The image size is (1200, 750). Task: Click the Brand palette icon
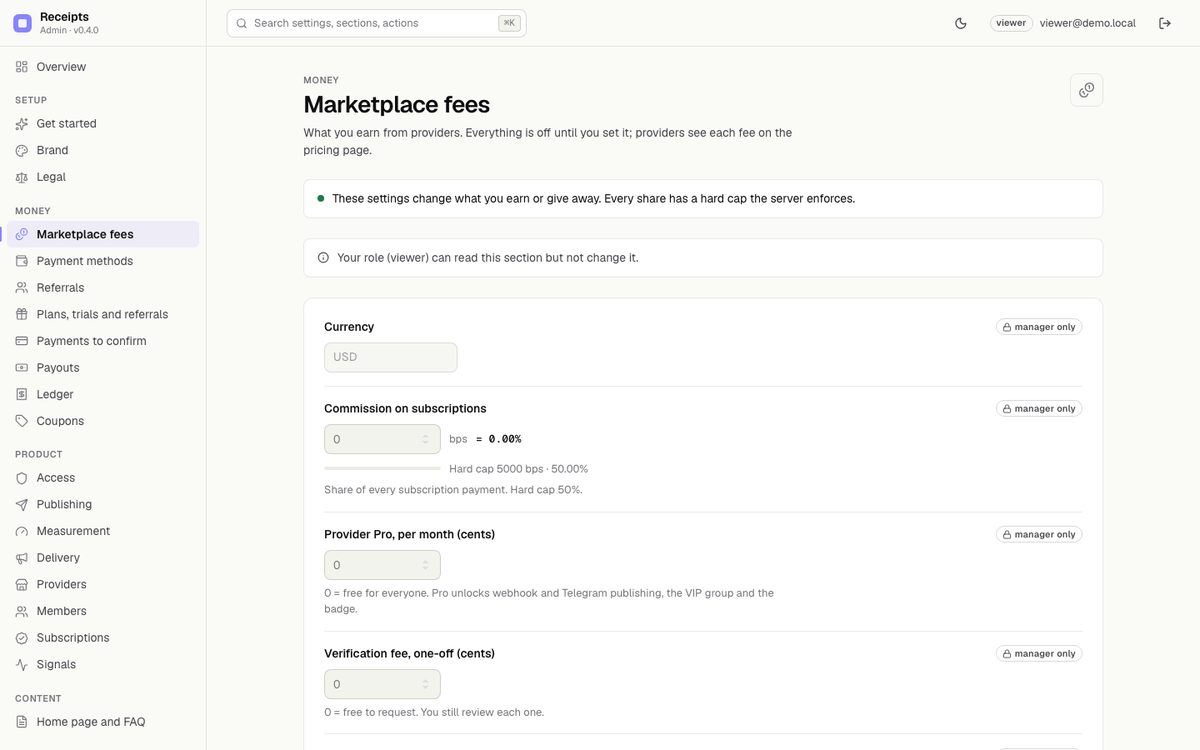22,150
